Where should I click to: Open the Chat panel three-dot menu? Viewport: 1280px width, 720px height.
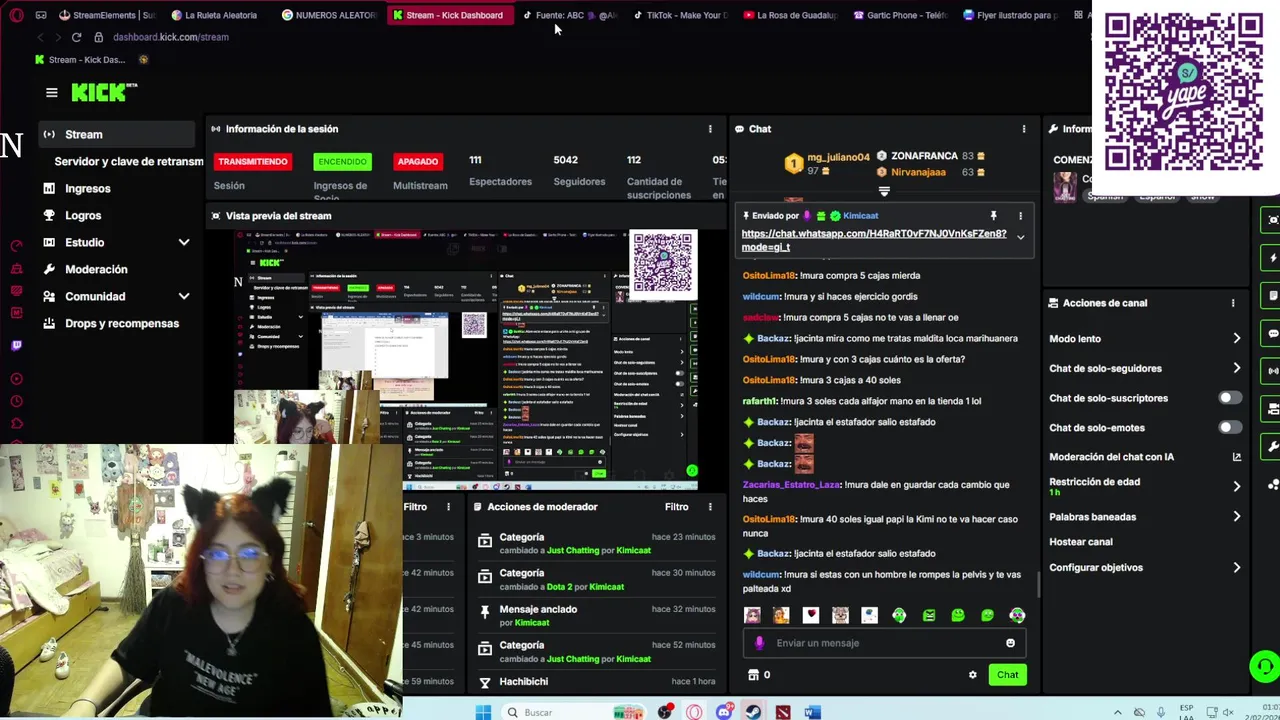click(1023, 129)
